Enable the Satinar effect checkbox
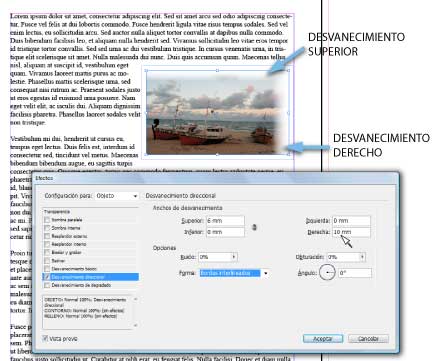The image size is (440, 361). [x=47, y=261]
